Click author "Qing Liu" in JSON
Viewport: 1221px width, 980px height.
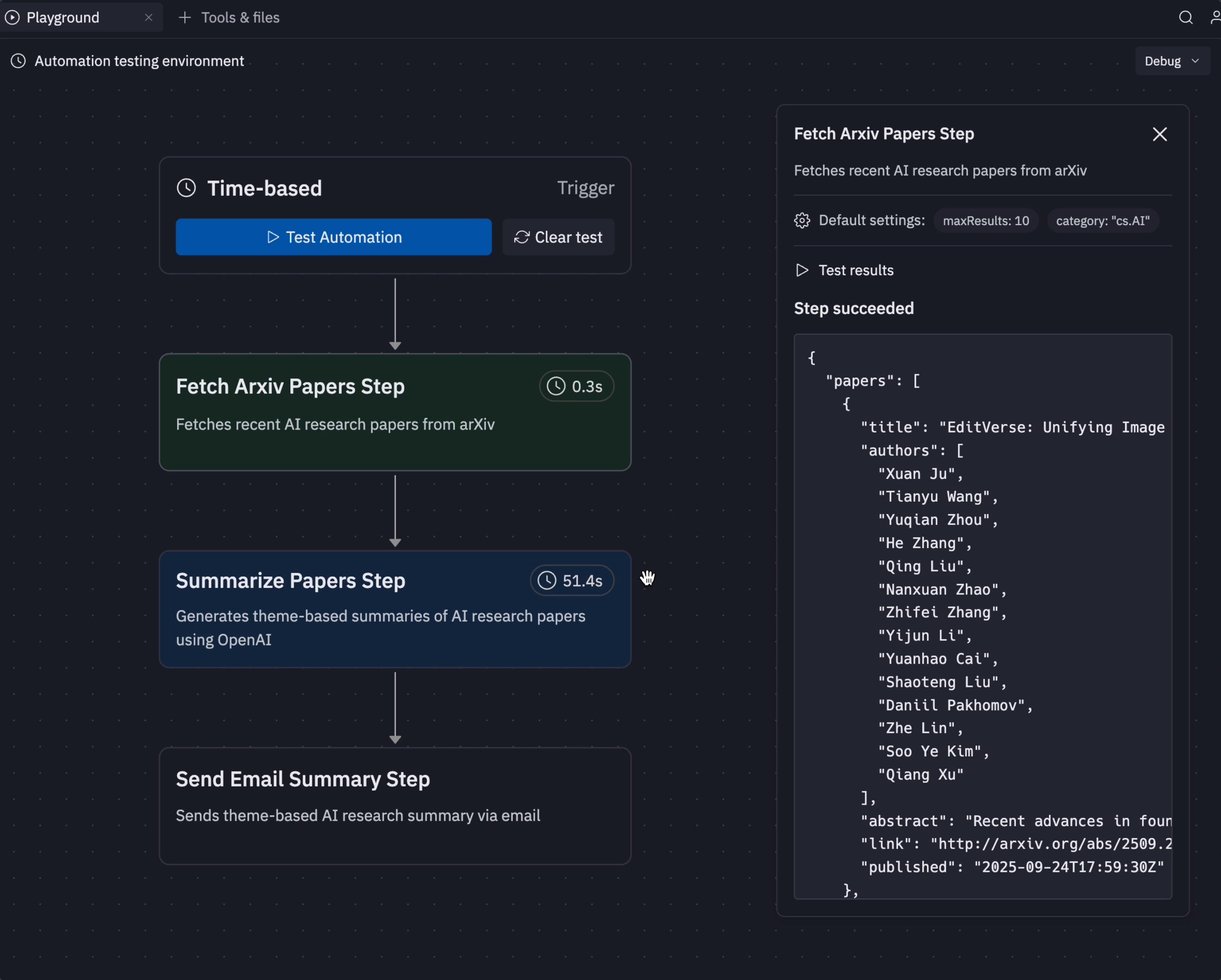[925, 567]
